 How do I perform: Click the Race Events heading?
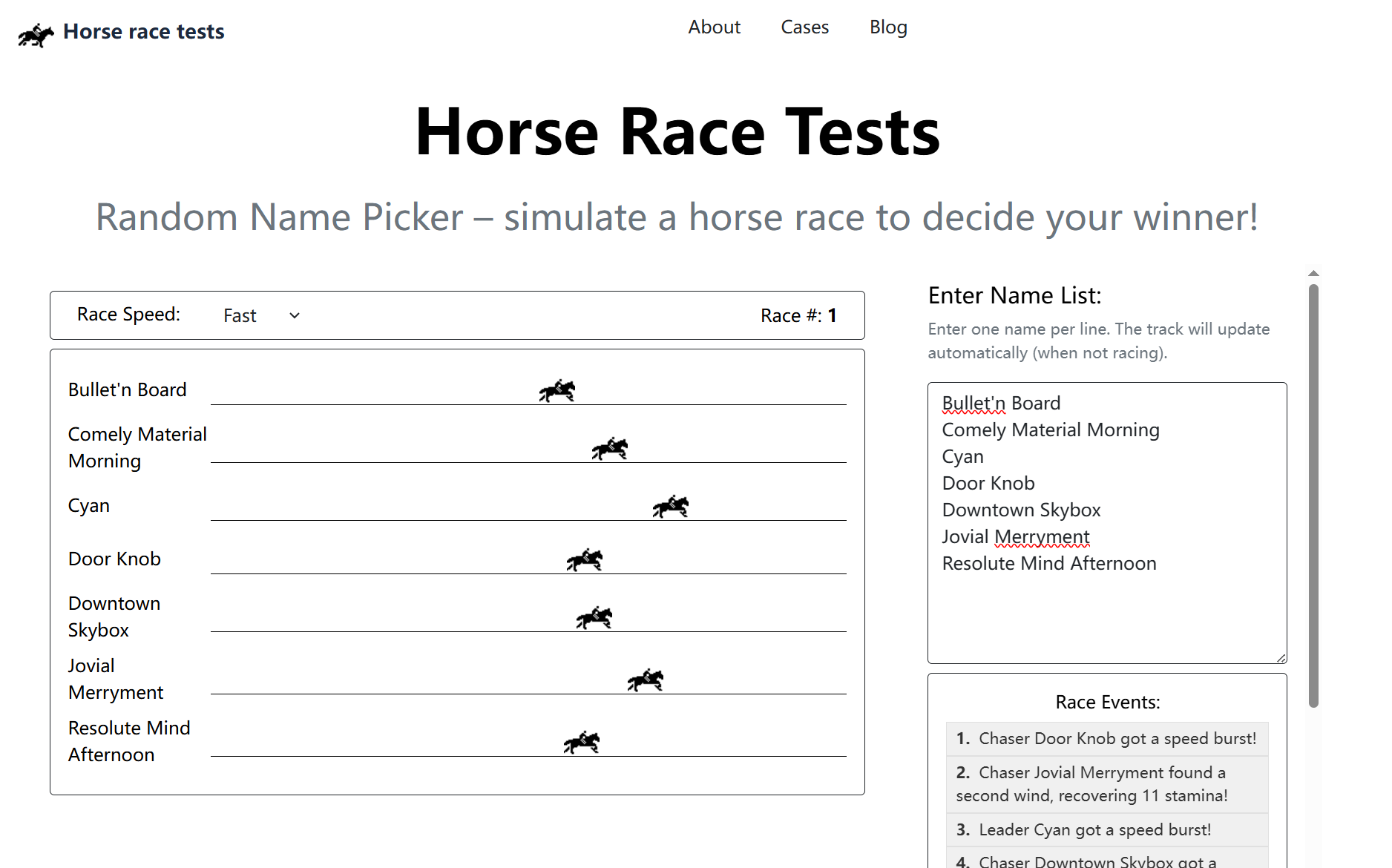(x=1106, y=701)
